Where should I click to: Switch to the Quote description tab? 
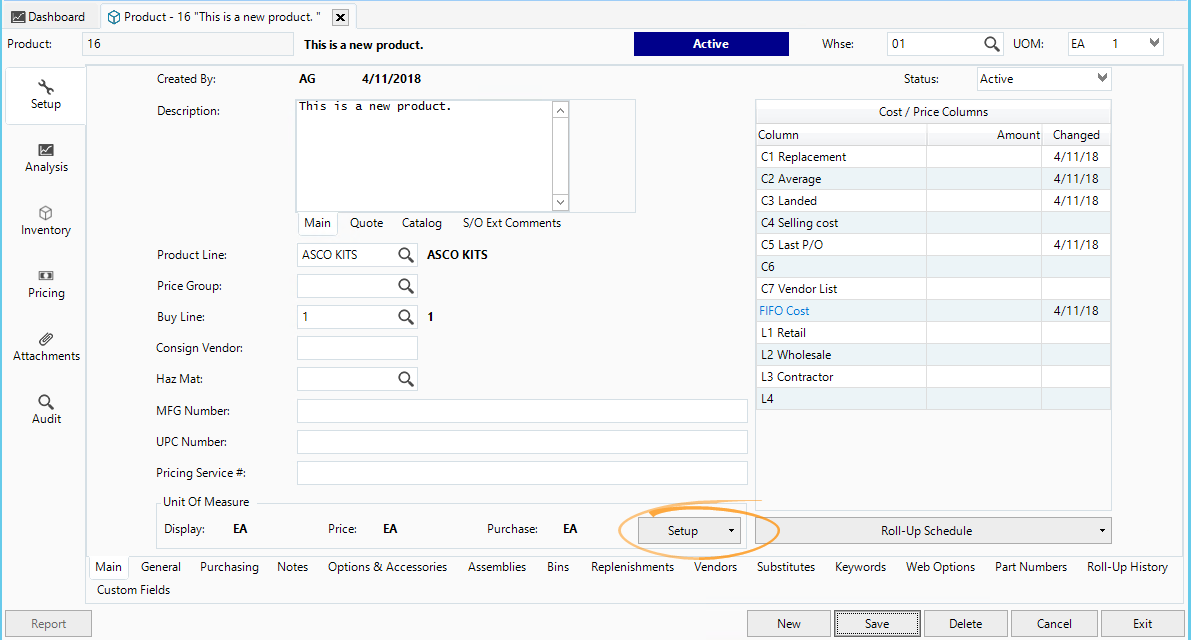(366, 222)
